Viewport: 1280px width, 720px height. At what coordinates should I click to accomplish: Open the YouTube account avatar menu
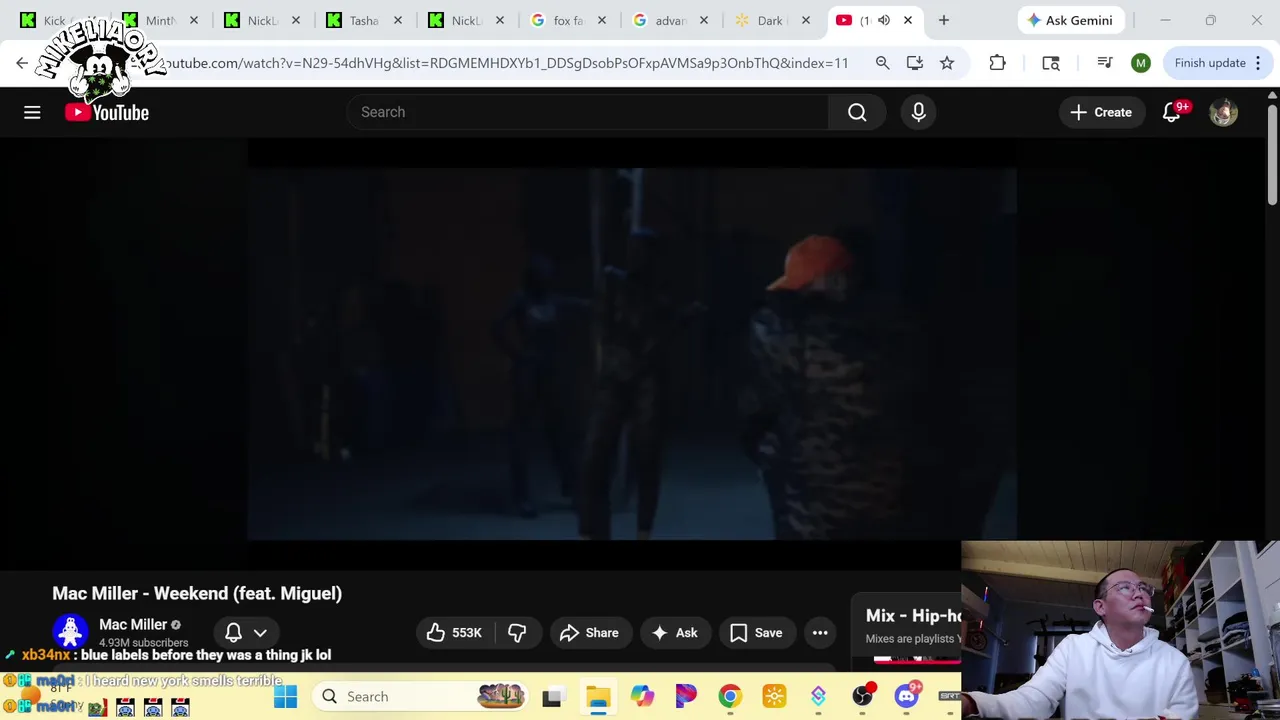point(1223,112)
